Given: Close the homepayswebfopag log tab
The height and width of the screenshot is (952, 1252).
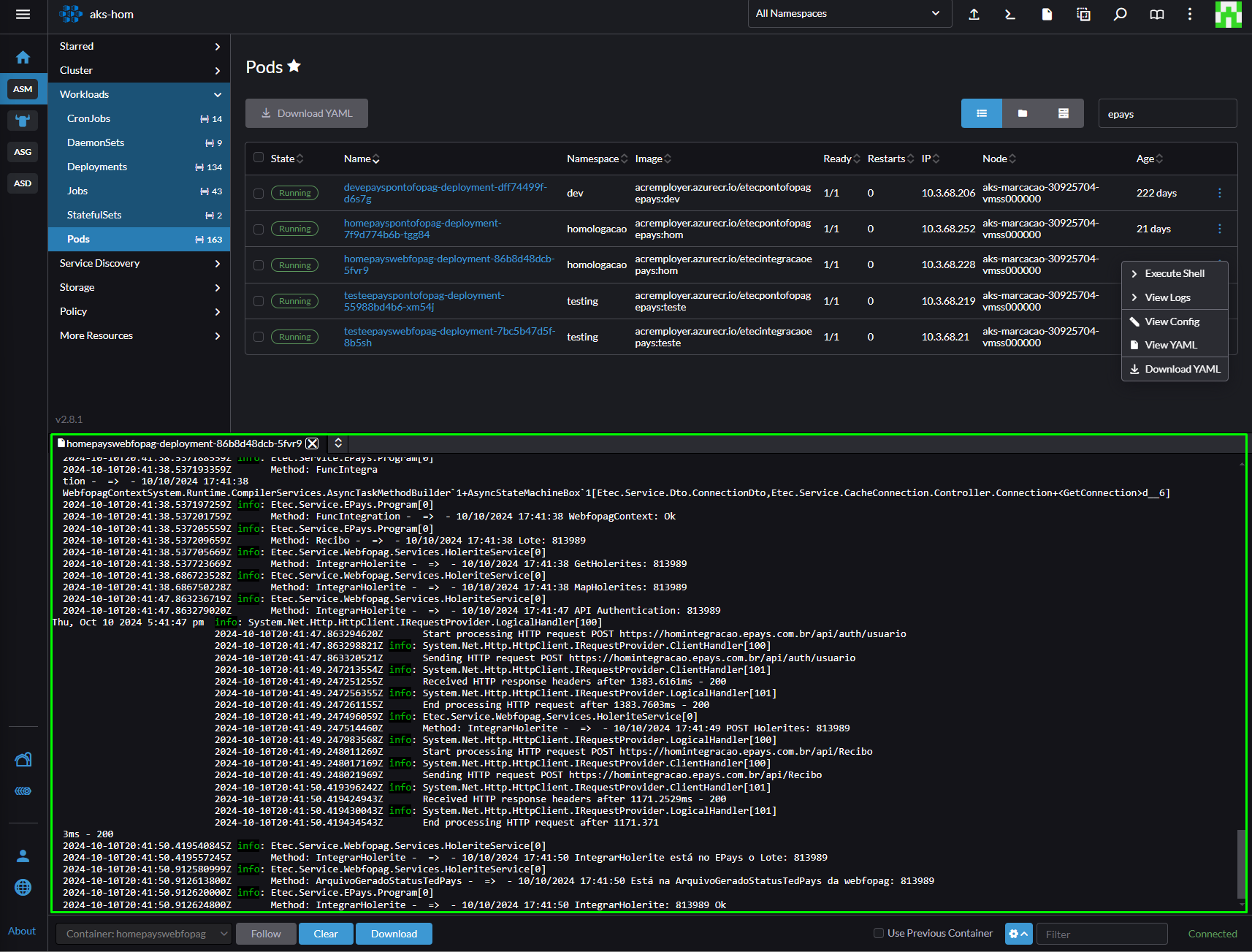Looking at the screenshot, I should [313, 443].
